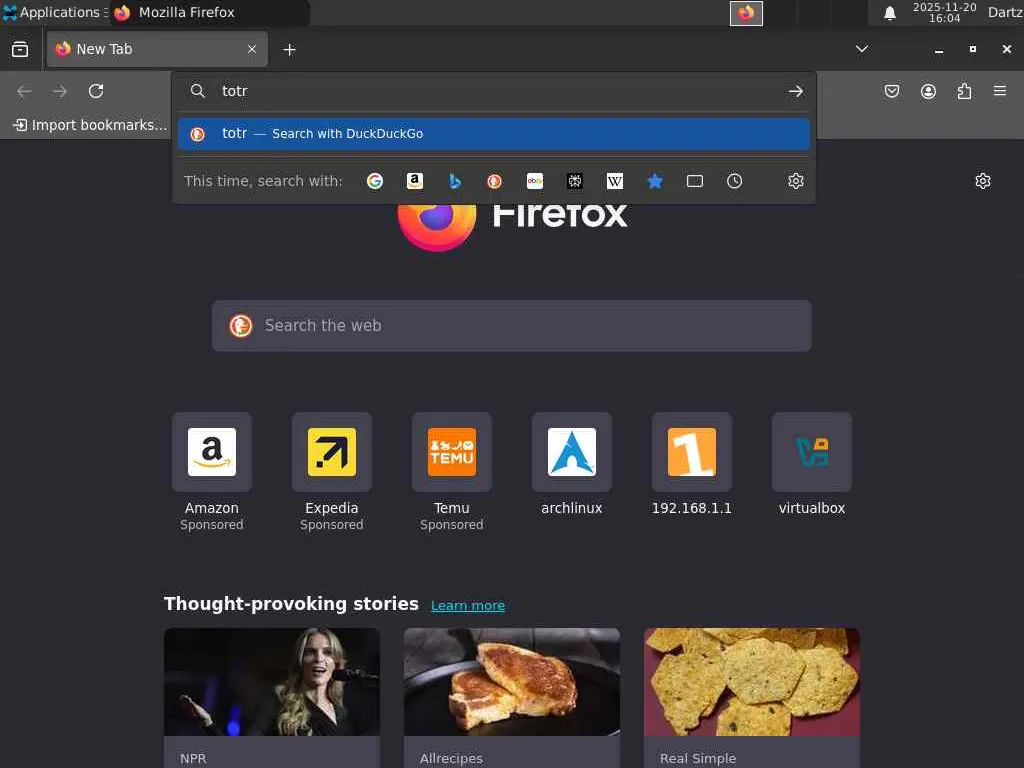Open Firefox View from tab bar icon
The width and height of the screenshot is (1024, 768).
20,49
